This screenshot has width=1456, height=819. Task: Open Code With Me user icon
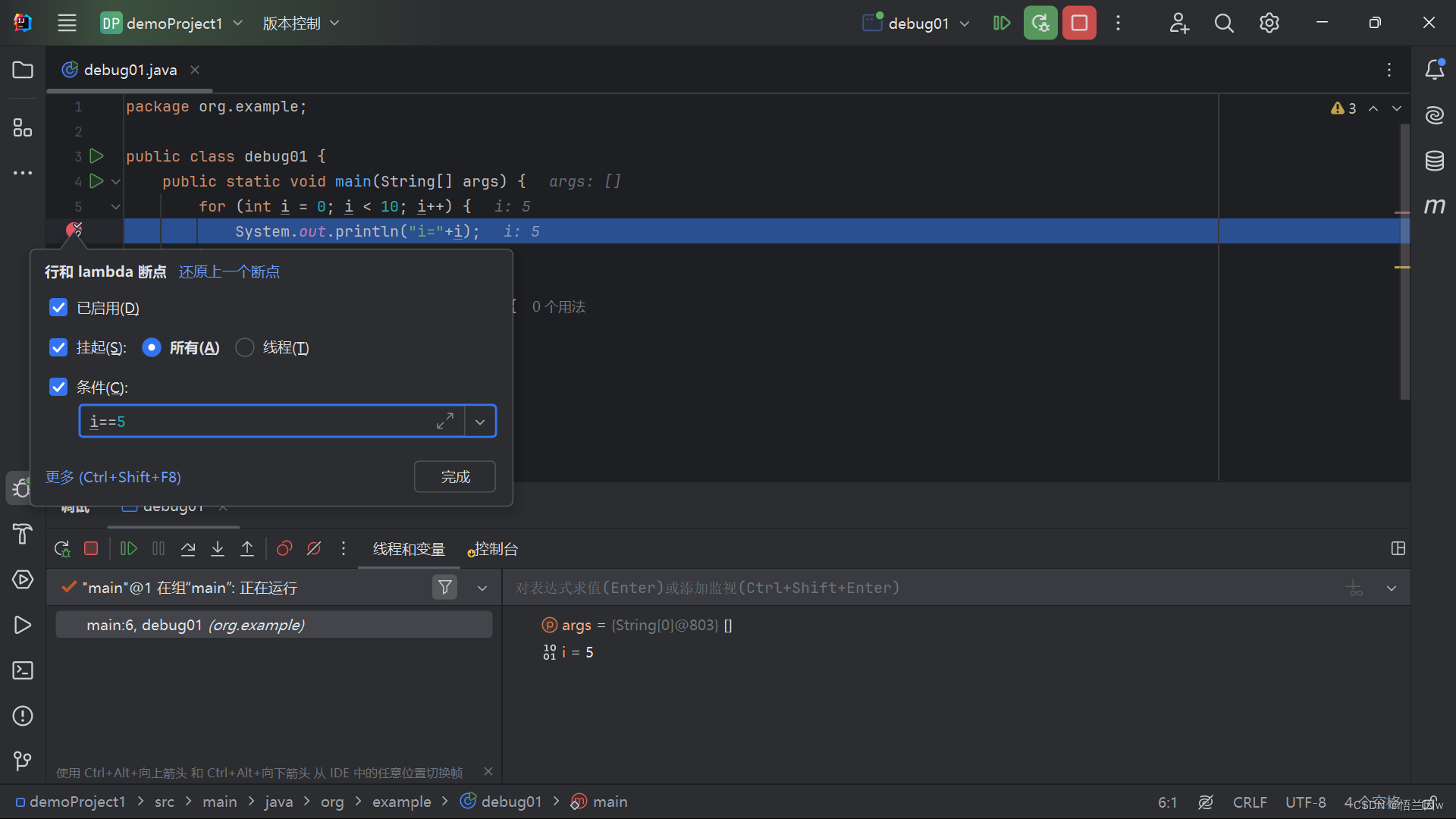pyautogui.click(x=1179, y=23)
